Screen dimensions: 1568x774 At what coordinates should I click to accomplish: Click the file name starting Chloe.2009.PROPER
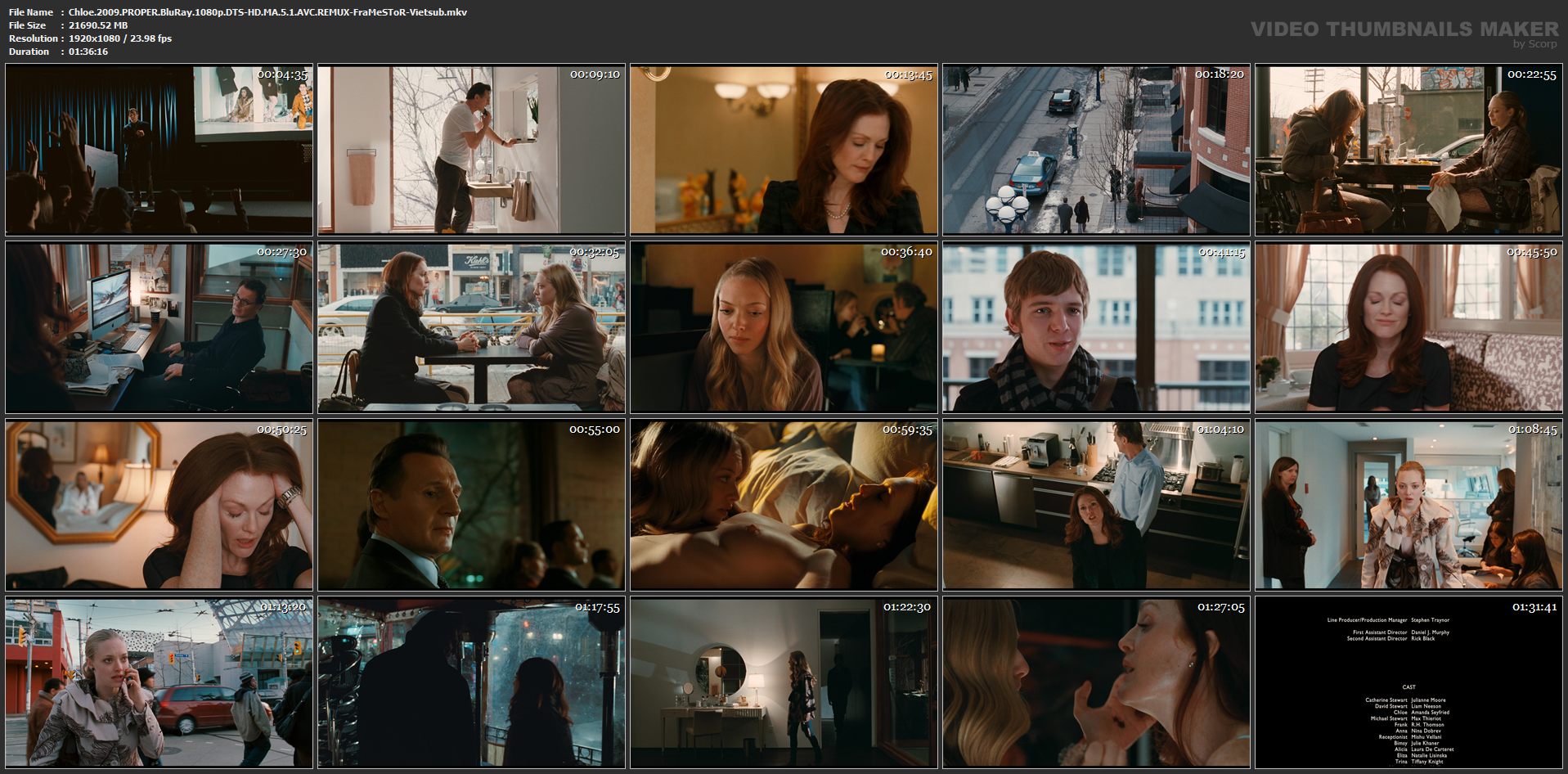point(267,12)
